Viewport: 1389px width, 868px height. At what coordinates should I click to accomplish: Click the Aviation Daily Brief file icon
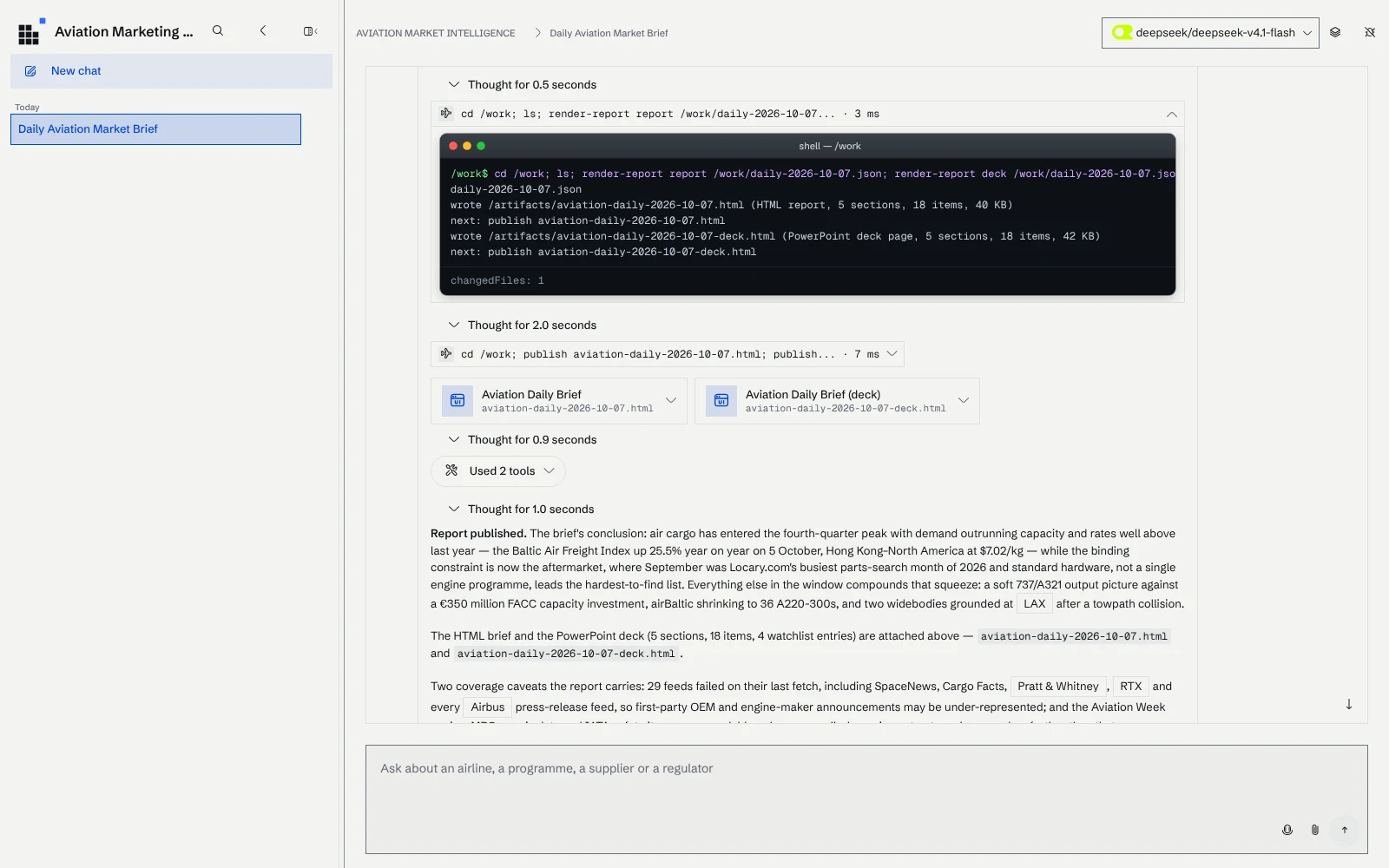pos(458,401)
